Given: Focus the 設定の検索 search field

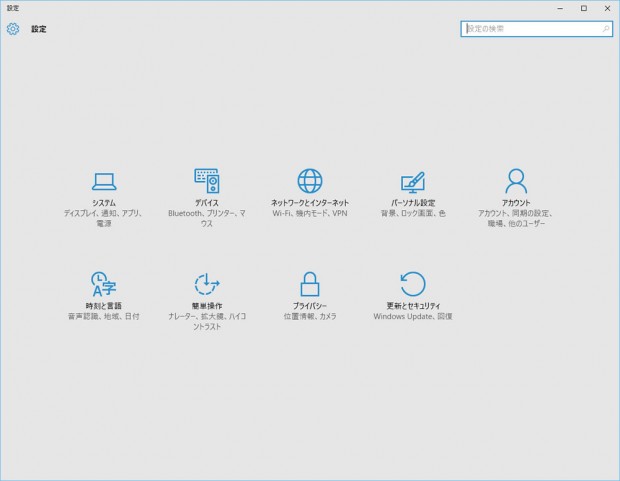Looking at the screenshot, I should point(537,29).
